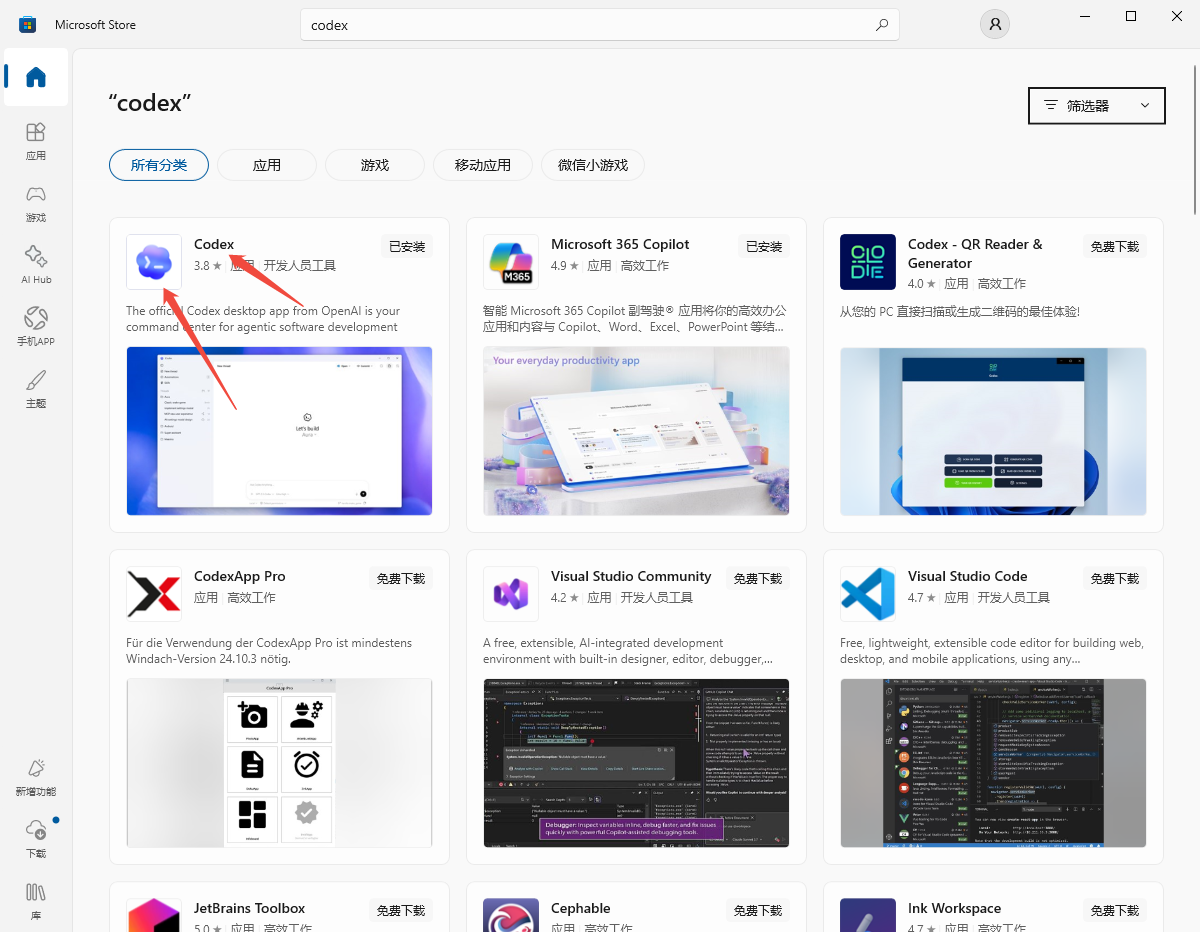Screen dimensions: 1200x932
Task: Open CodexApp Pro screenshot thumbnail
Action: pos(279,763)
